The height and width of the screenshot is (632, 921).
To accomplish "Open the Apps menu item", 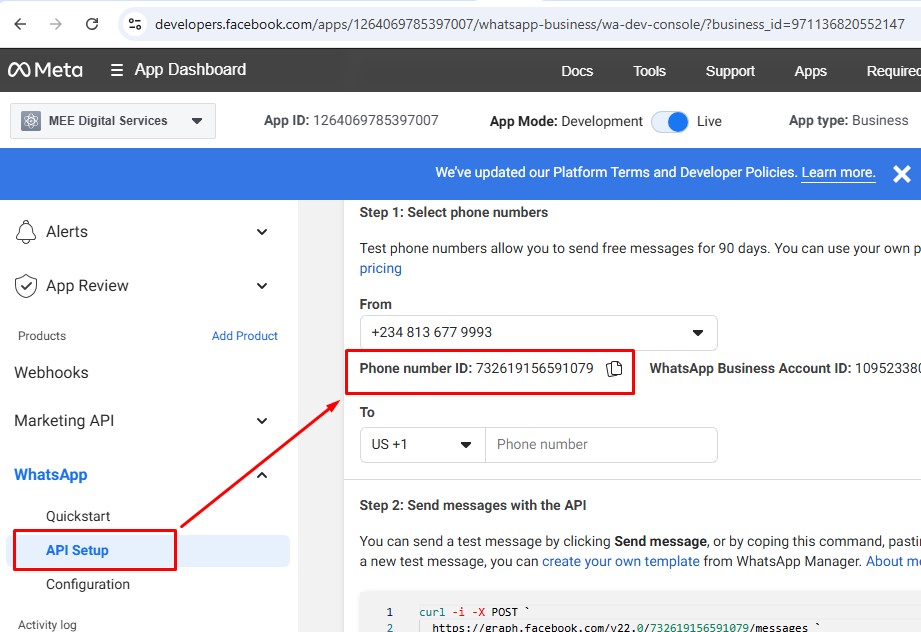I will (x=811, y=71).
